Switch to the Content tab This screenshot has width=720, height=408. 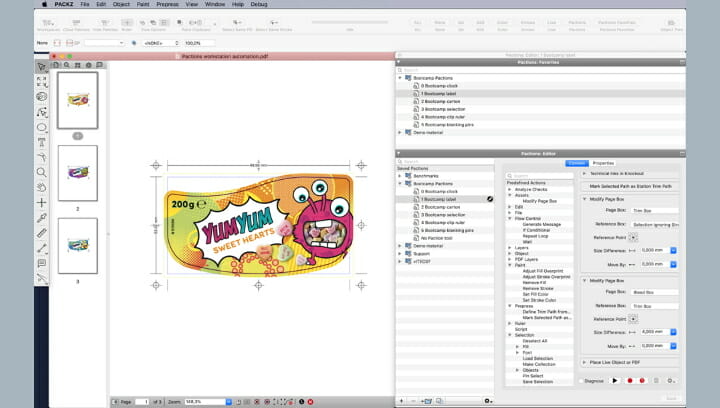pos(577,163)
